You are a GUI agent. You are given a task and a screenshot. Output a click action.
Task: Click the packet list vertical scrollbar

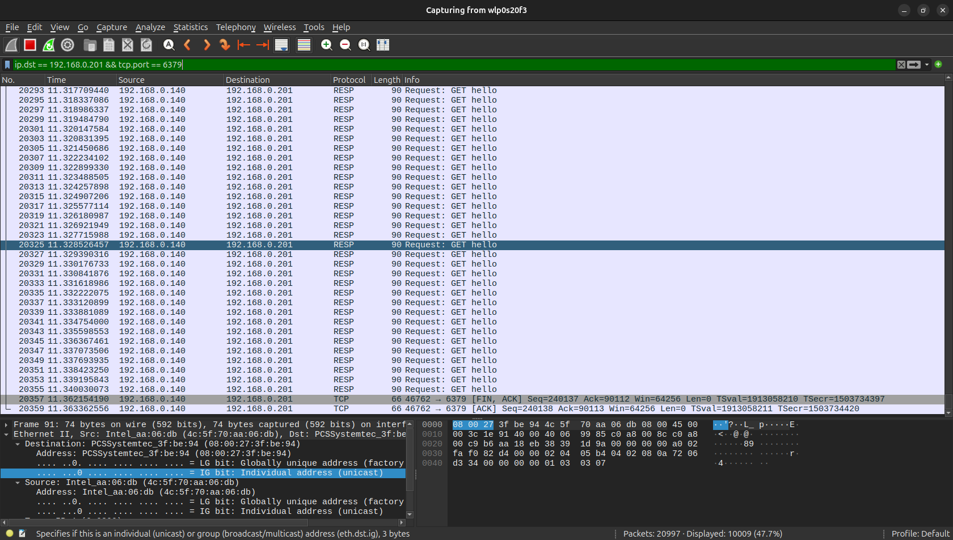point(948,250)
